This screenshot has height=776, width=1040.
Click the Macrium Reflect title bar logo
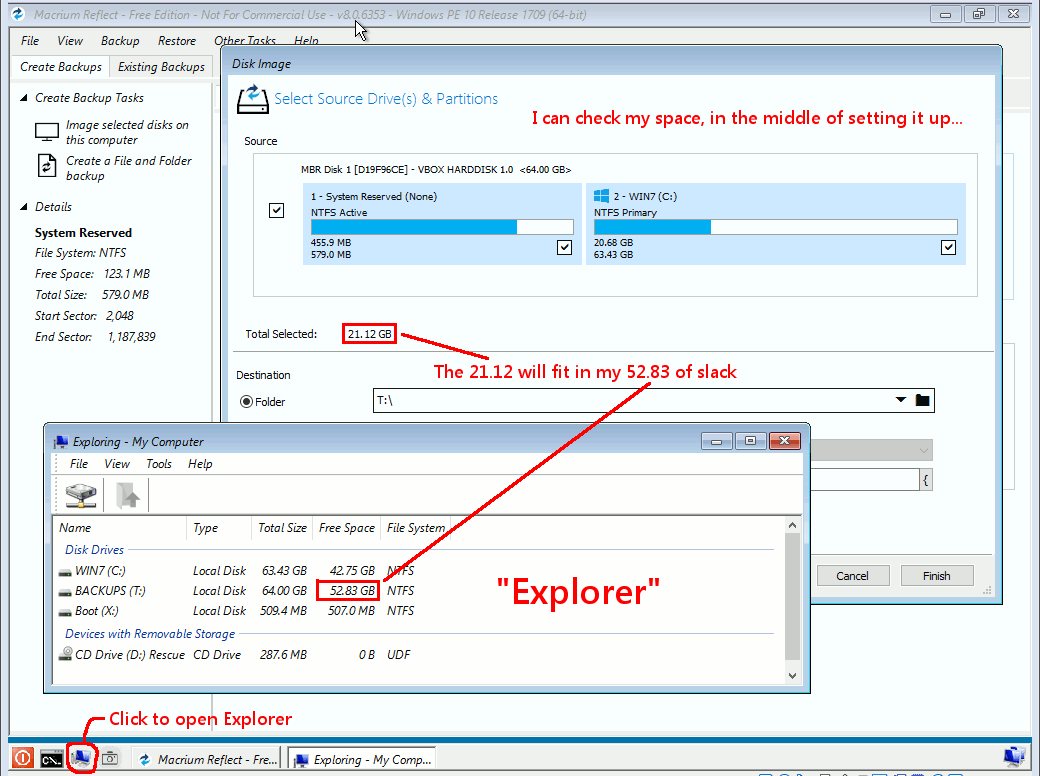18,14
